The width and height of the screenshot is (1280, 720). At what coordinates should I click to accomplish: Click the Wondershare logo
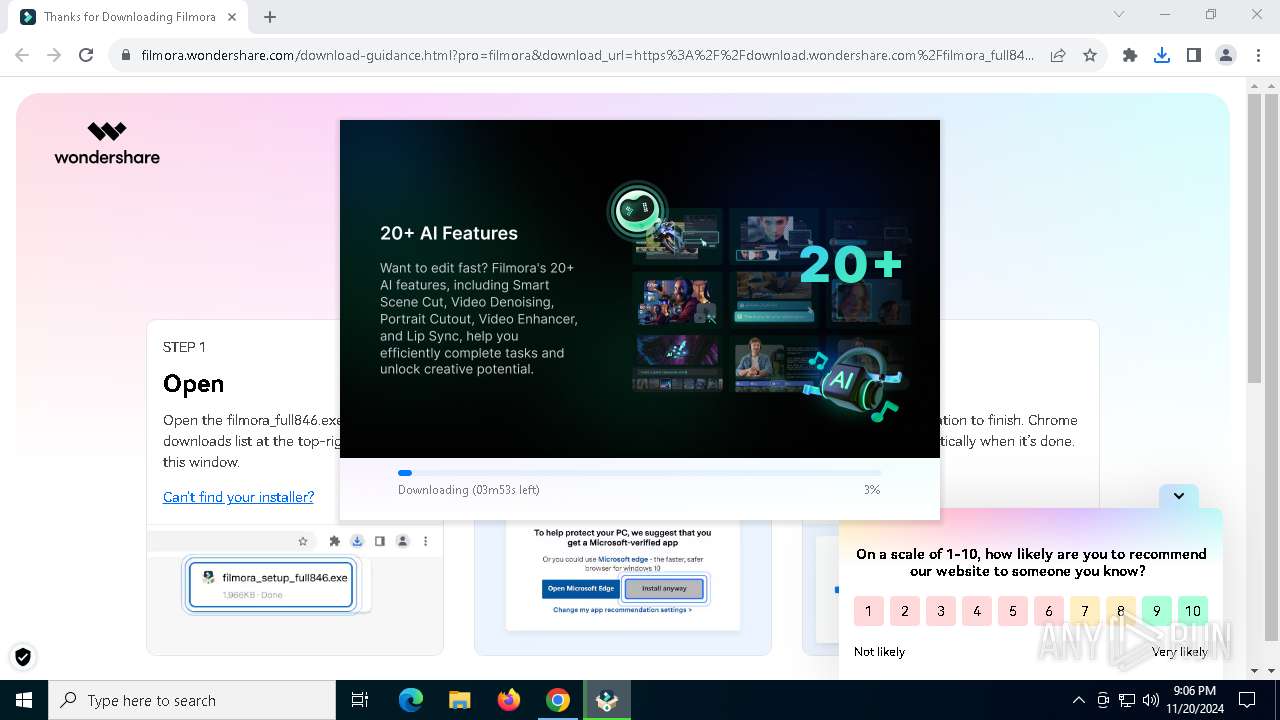tap(107, 143)
